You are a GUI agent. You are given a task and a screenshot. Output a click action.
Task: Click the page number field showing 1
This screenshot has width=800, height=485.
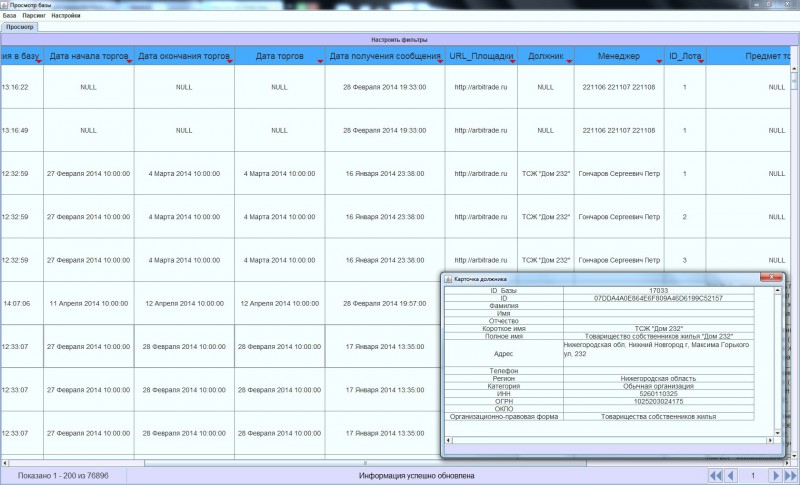753,476
